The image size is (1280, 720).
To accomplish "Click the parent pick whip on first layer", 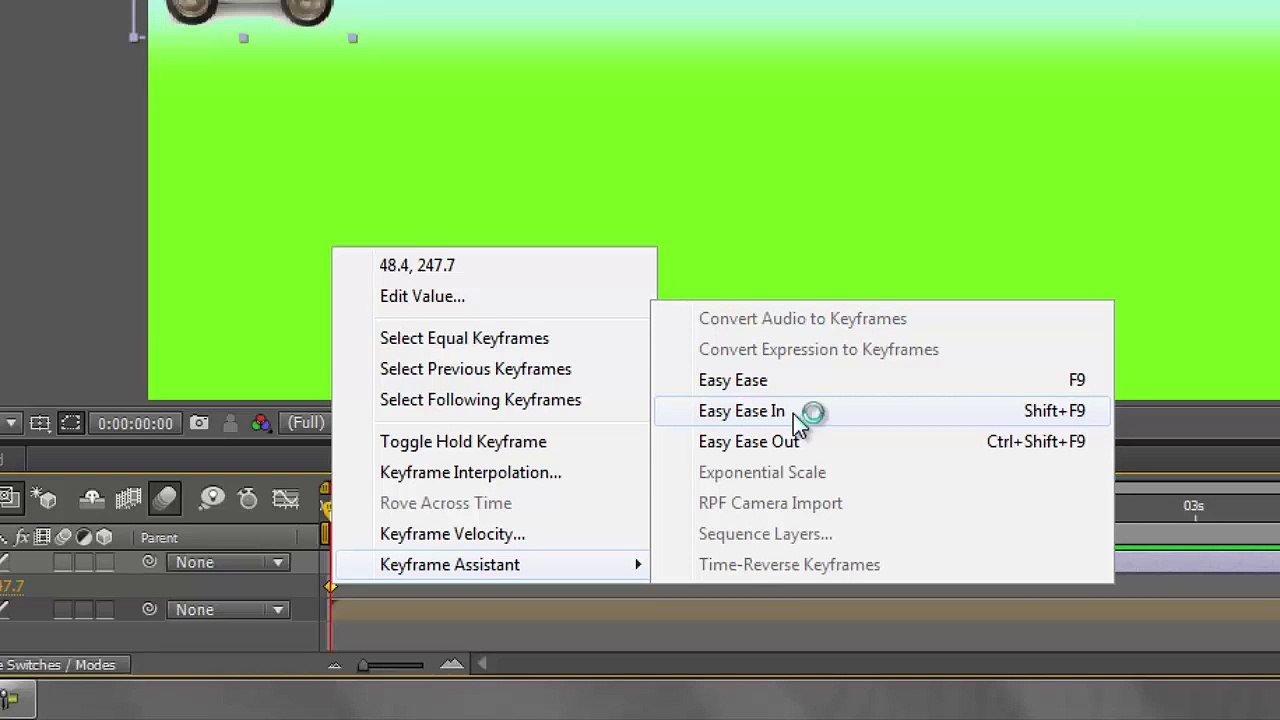I will (149, 562).
